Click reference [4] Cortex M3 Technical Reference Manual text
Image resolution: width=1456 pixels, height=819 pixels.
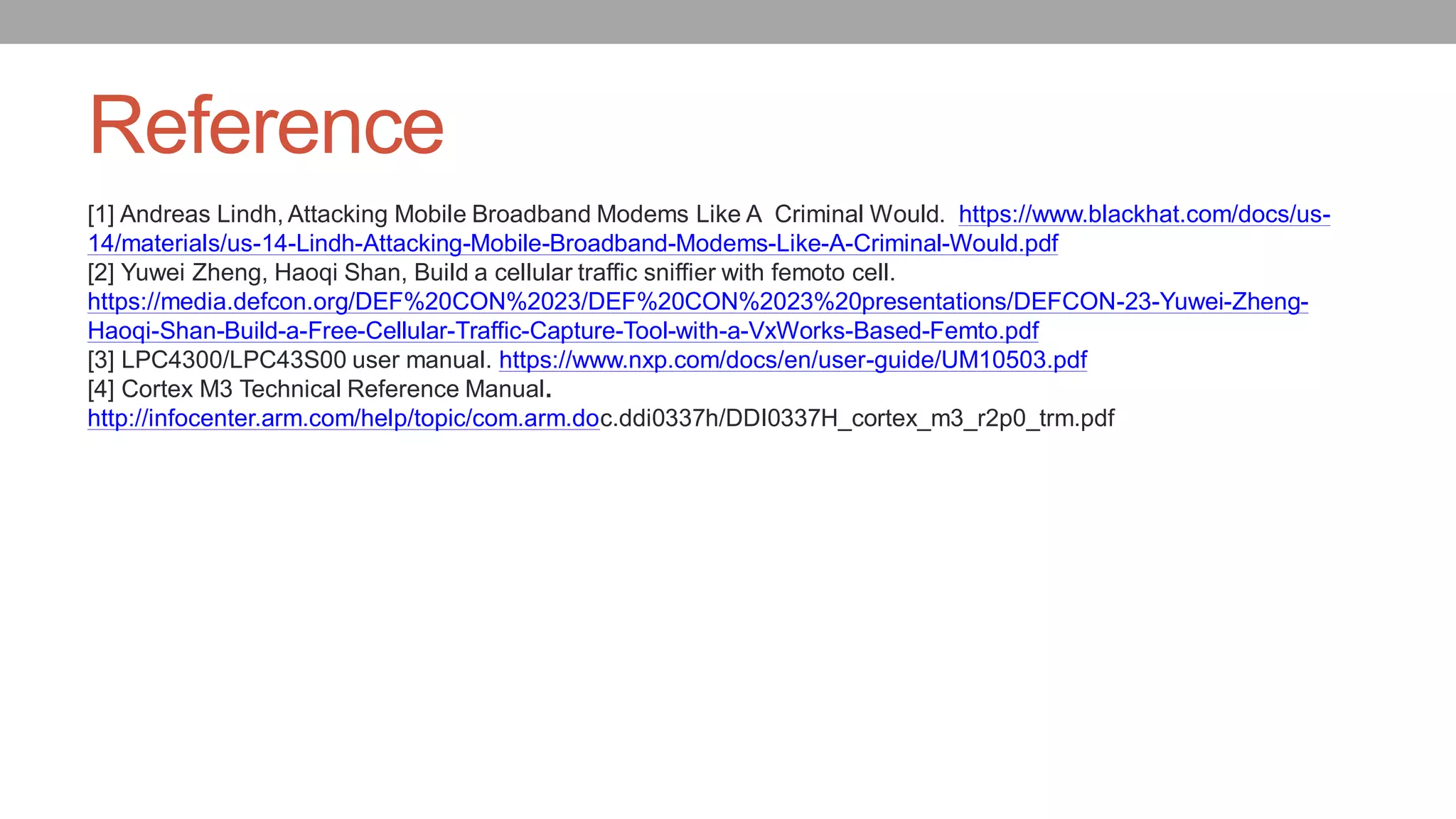(320, 389)
